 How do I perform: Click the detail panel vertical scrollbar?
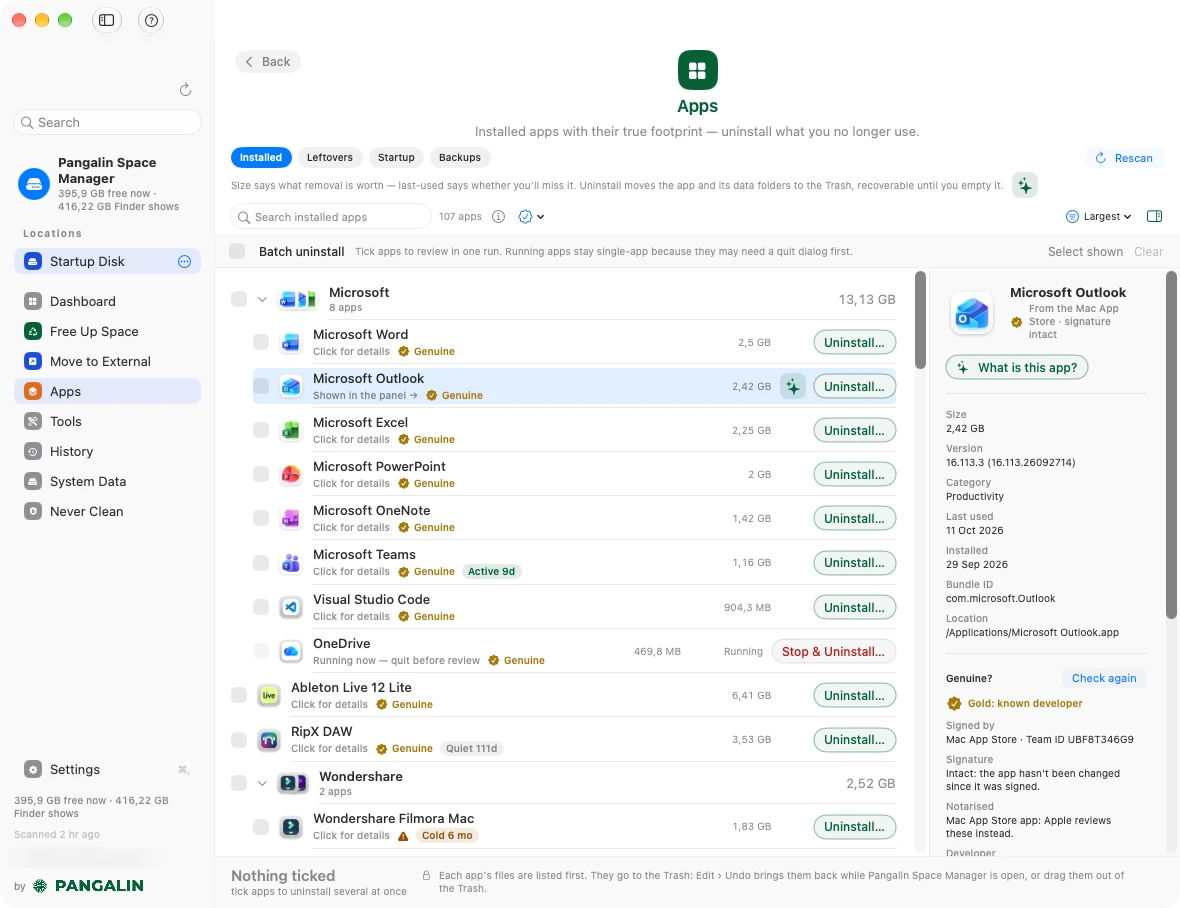pos(1171,445)
